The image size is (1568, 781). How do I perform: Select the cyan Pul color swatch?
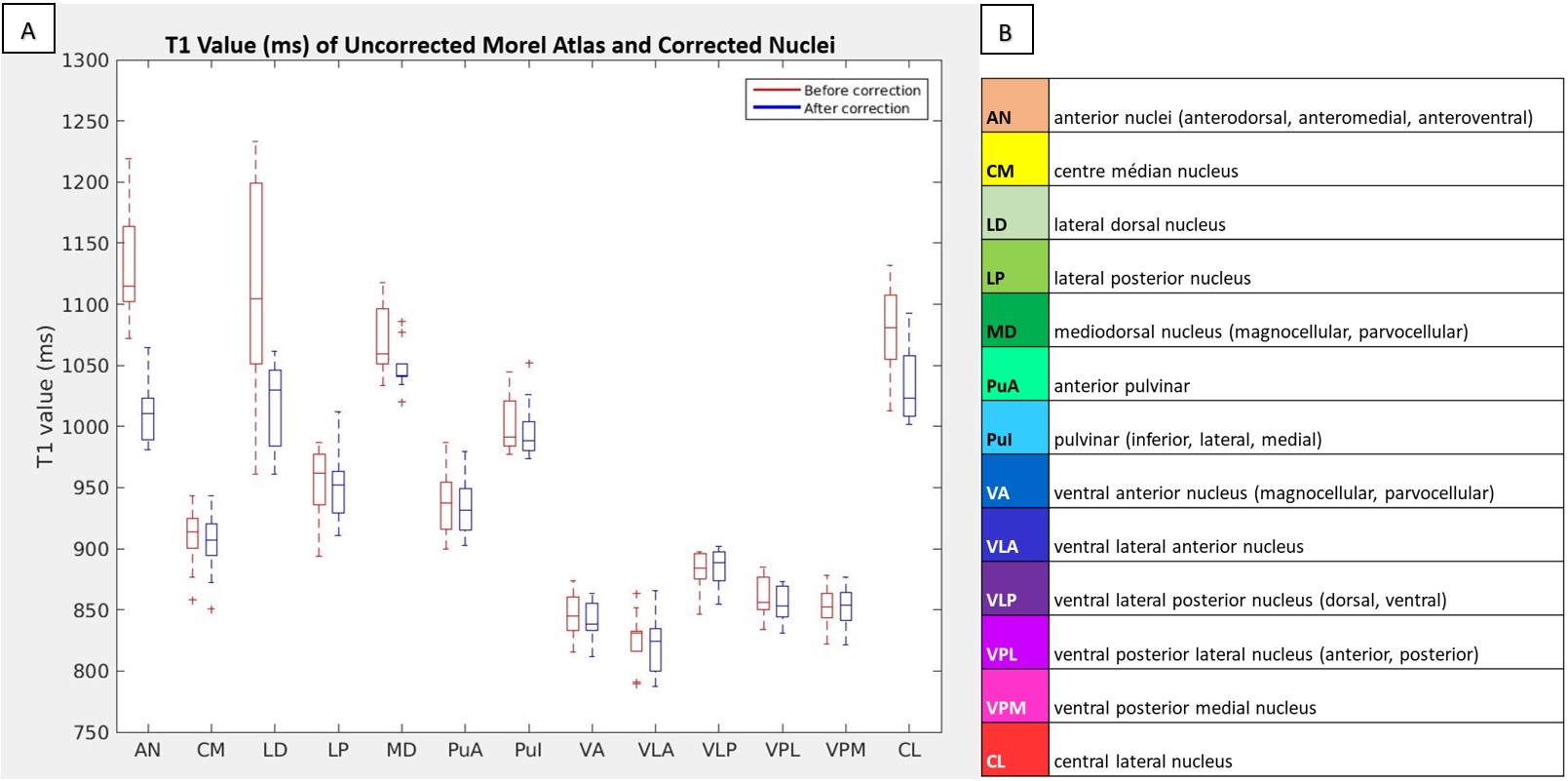1014,427
